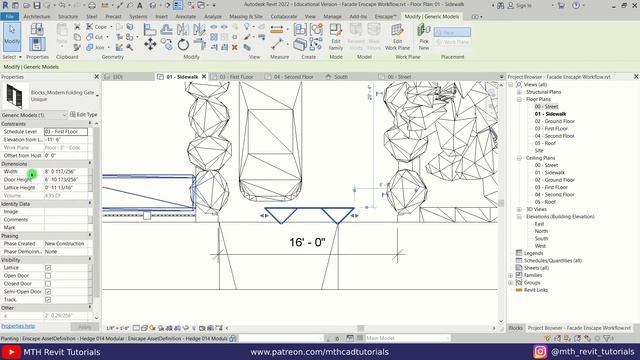
Task: Select the Array tool
Action: coord(214,37)
